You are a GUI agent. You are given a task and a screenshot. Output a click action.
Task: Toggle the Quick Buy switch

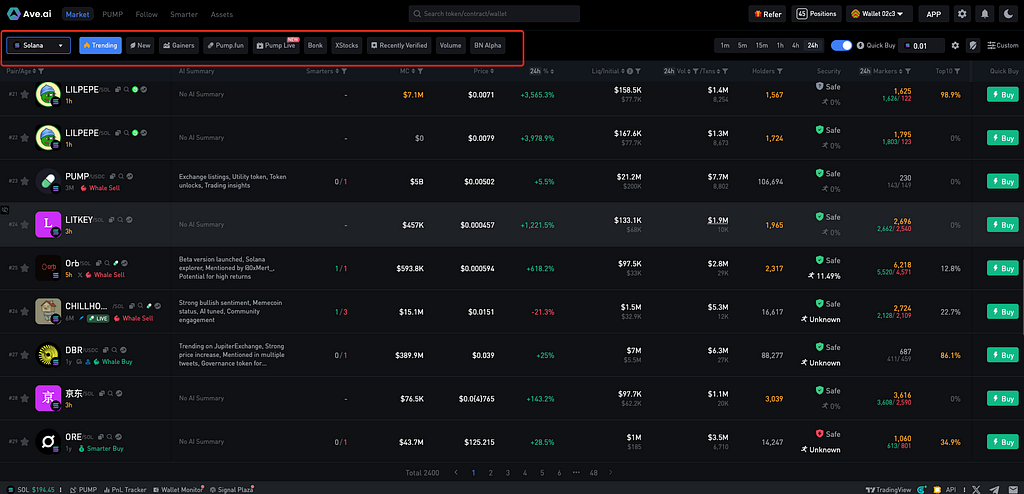click(x=841, y=46)
